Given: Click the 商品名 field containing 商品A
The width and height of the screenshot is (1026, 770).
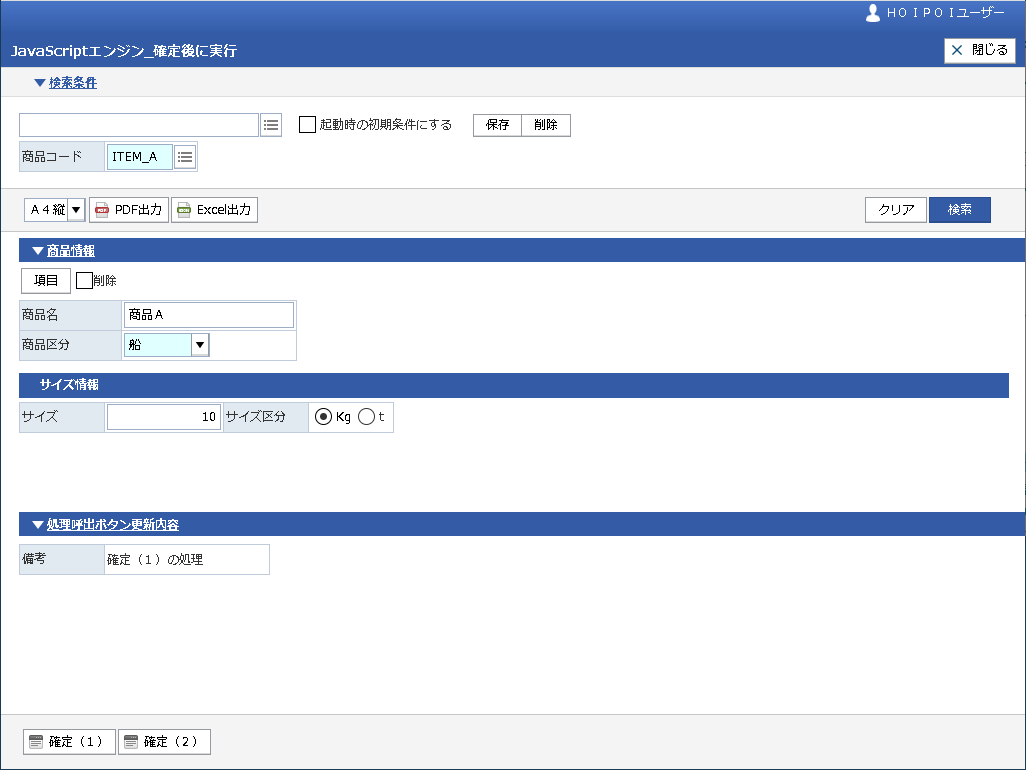Looking at the screenshot, I should click(x=209, y=315).
